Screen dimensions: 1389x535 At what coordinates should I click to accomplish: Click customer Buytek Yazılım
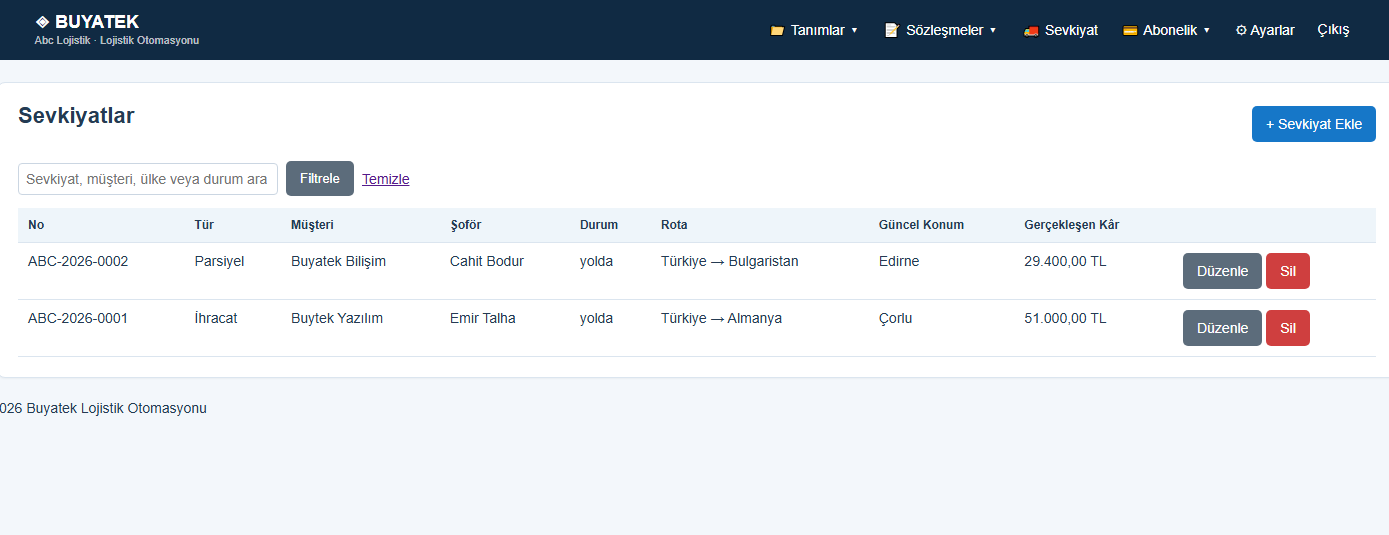(x=337, y=319)
